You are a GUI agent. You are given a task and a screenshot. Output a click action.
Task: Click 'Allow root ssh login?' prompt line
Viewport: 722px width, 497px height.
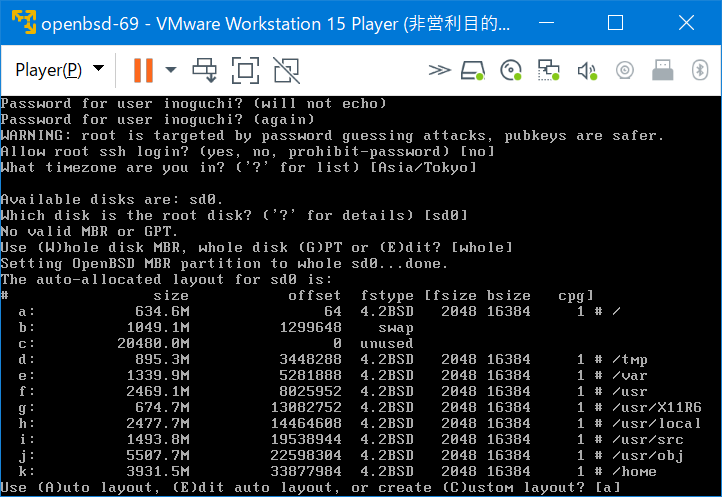click(x=248, y=152)
